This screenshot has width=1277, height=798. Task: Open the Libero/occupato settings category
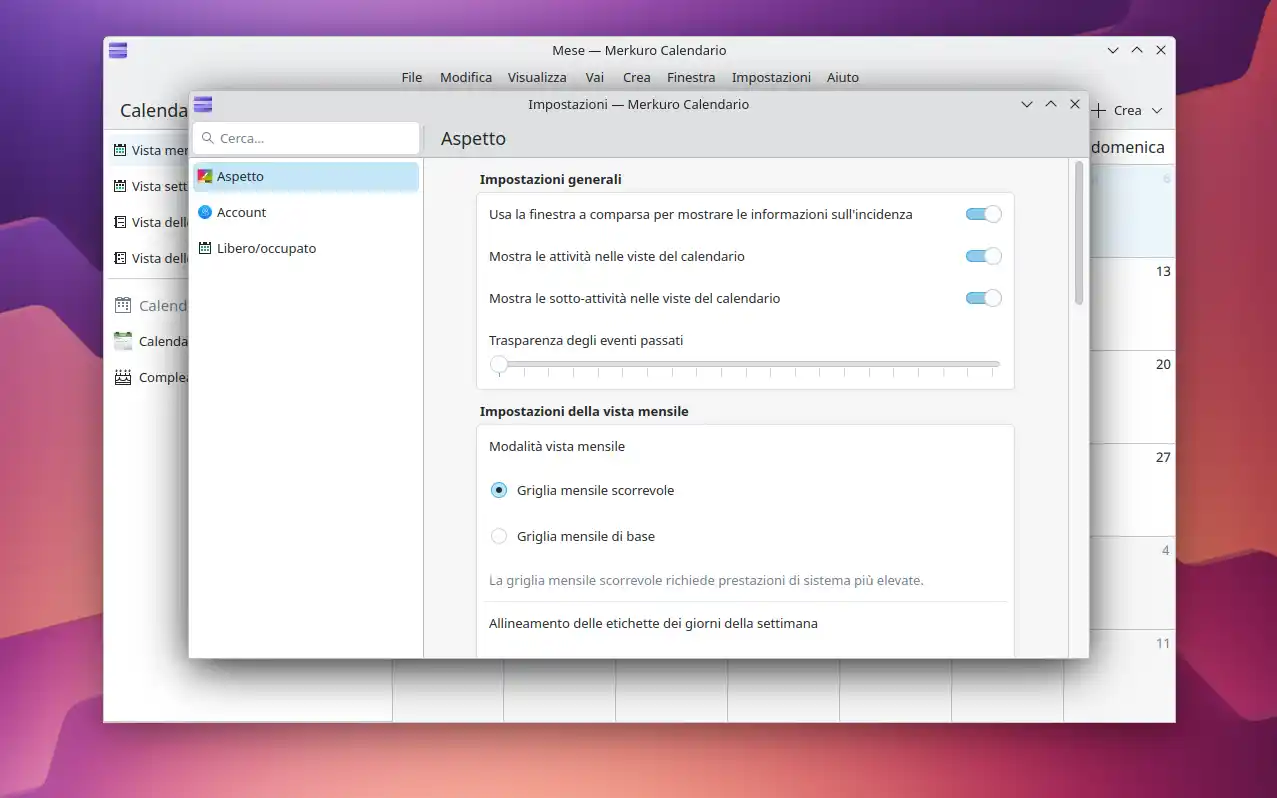pyautogui.click(x=305, y=248)
